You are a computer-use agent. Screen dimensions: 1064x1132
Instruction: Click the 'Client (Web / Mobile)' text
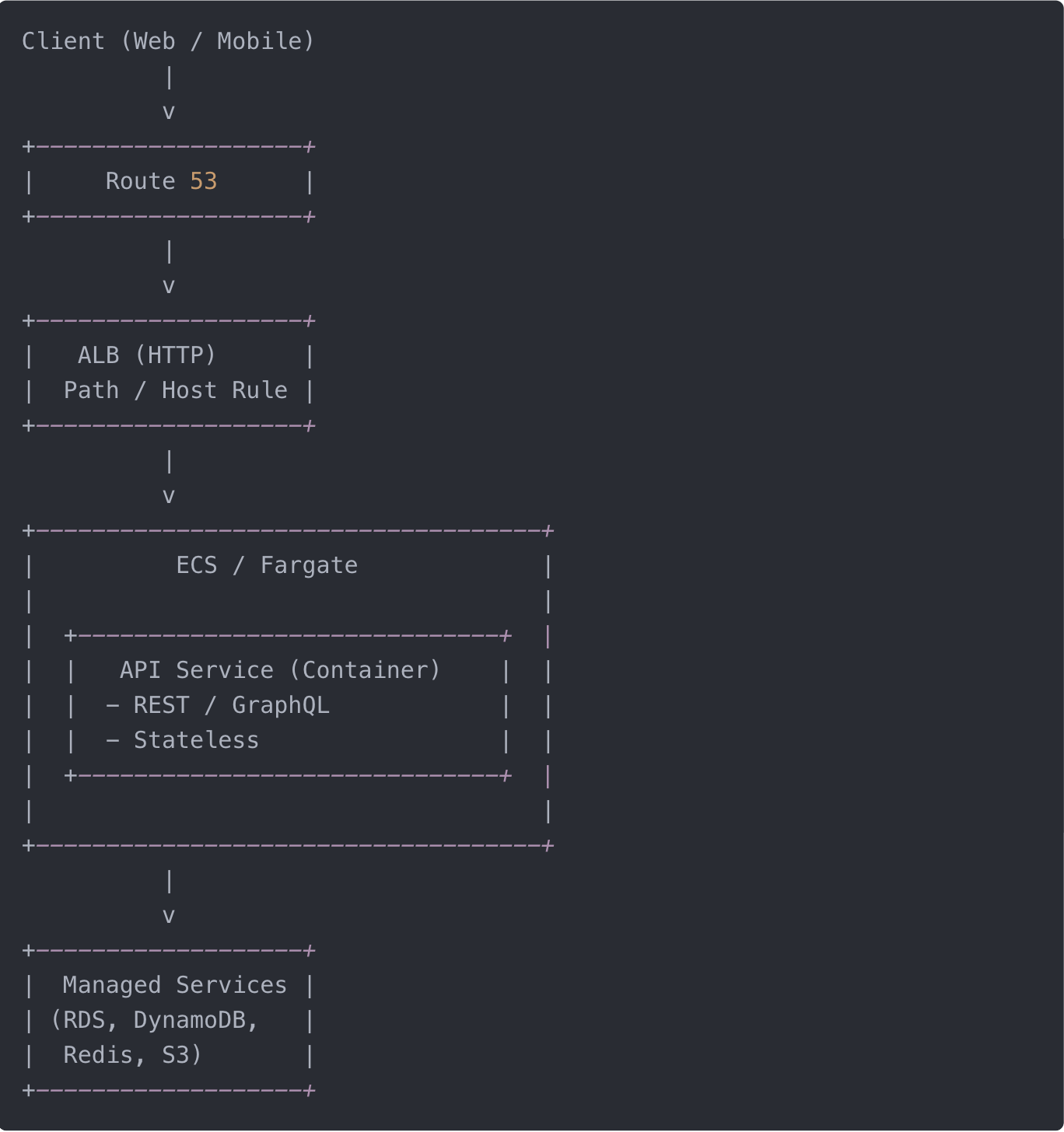coord(168,41)
